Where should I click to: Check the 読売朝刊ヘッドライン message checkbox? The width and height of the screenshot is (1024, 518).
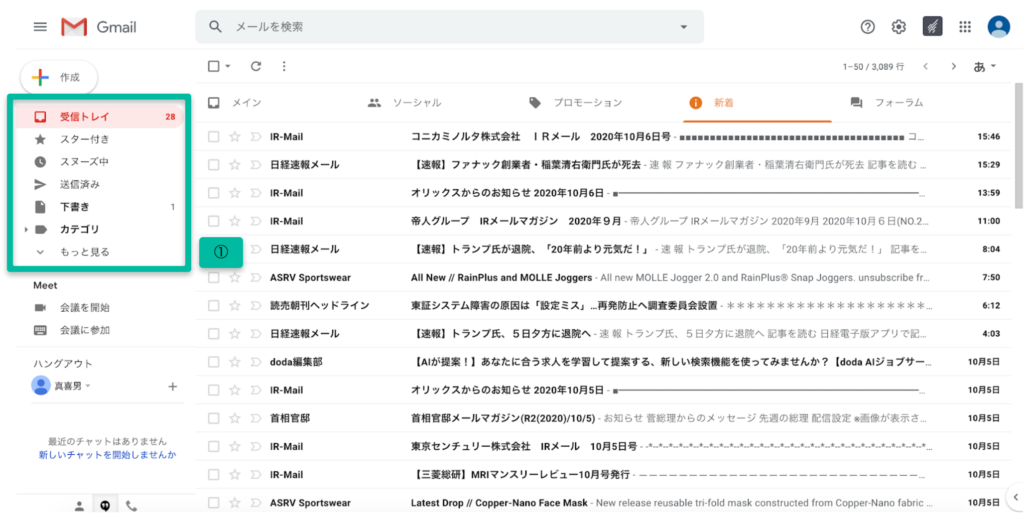[x=213, y=305]
